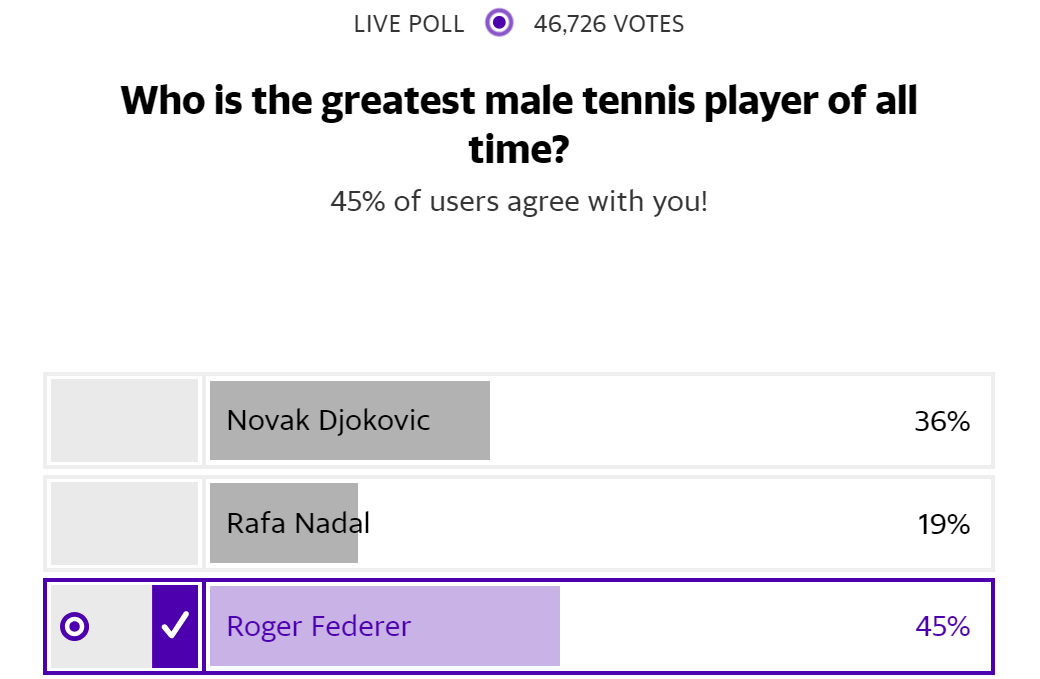Click the white checkmark beside Roger Federer

point(175,626)
